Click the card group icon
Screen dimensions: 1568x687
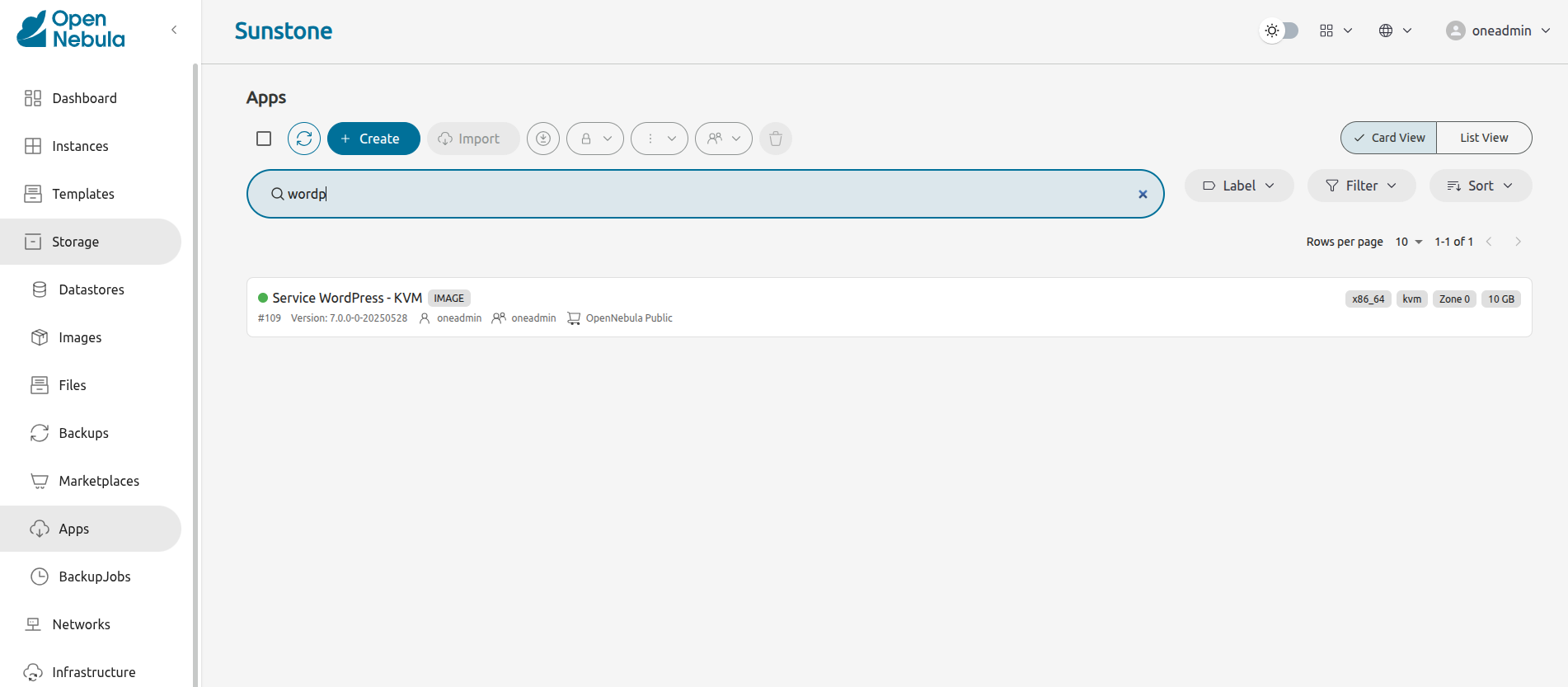pyautogui.click(x=499, y=318)
